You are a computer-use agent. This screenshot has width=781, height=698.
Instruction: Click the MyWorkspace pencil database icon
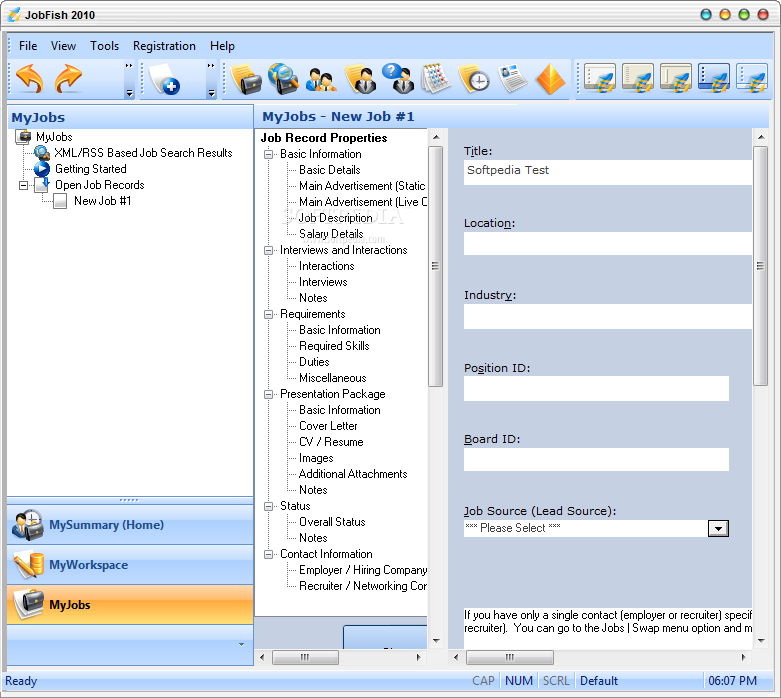point(28,565)
